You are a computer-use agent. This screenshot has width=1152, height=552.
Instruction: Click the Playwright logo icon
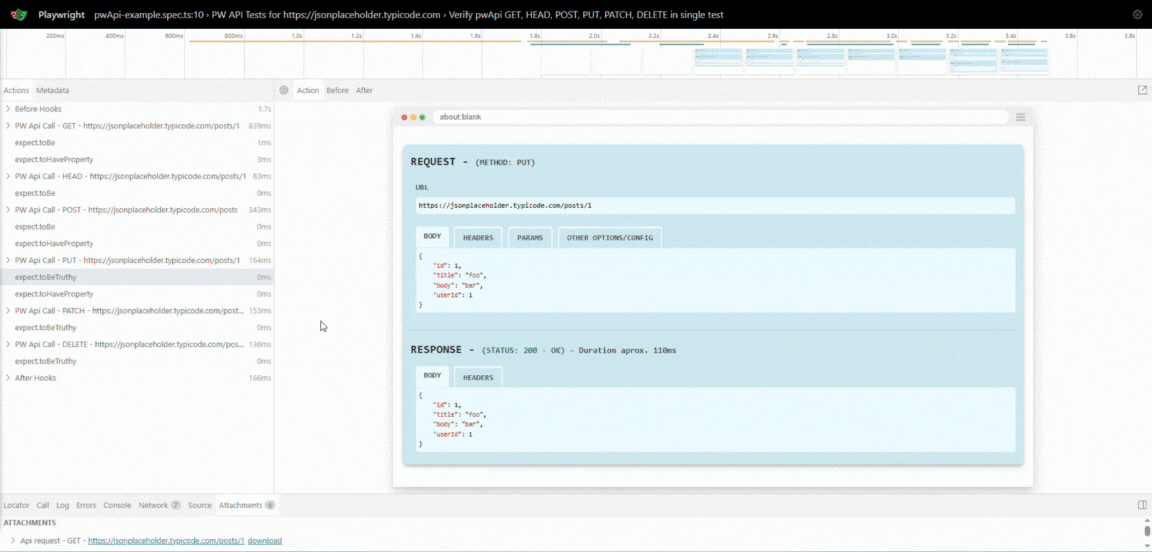20,14
